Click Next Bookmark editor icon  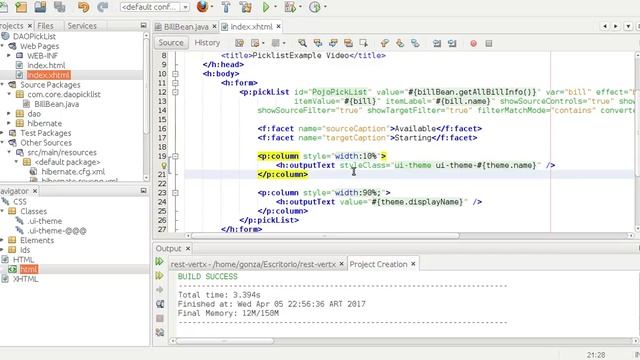coord(400,43)
